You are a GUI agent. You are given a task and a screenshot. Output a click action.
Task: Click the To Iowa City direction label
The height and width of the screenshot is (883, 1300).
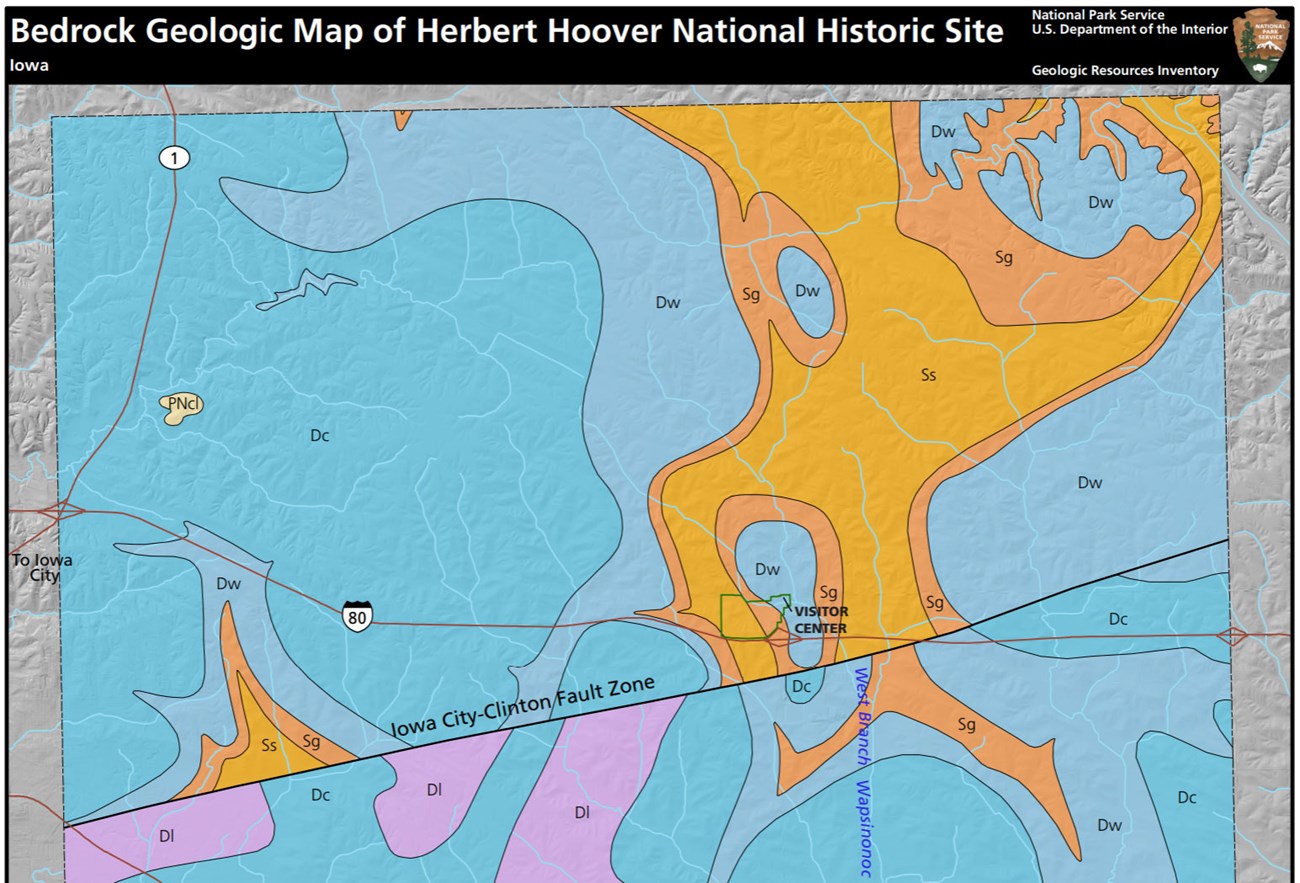[x=42, y=567]
